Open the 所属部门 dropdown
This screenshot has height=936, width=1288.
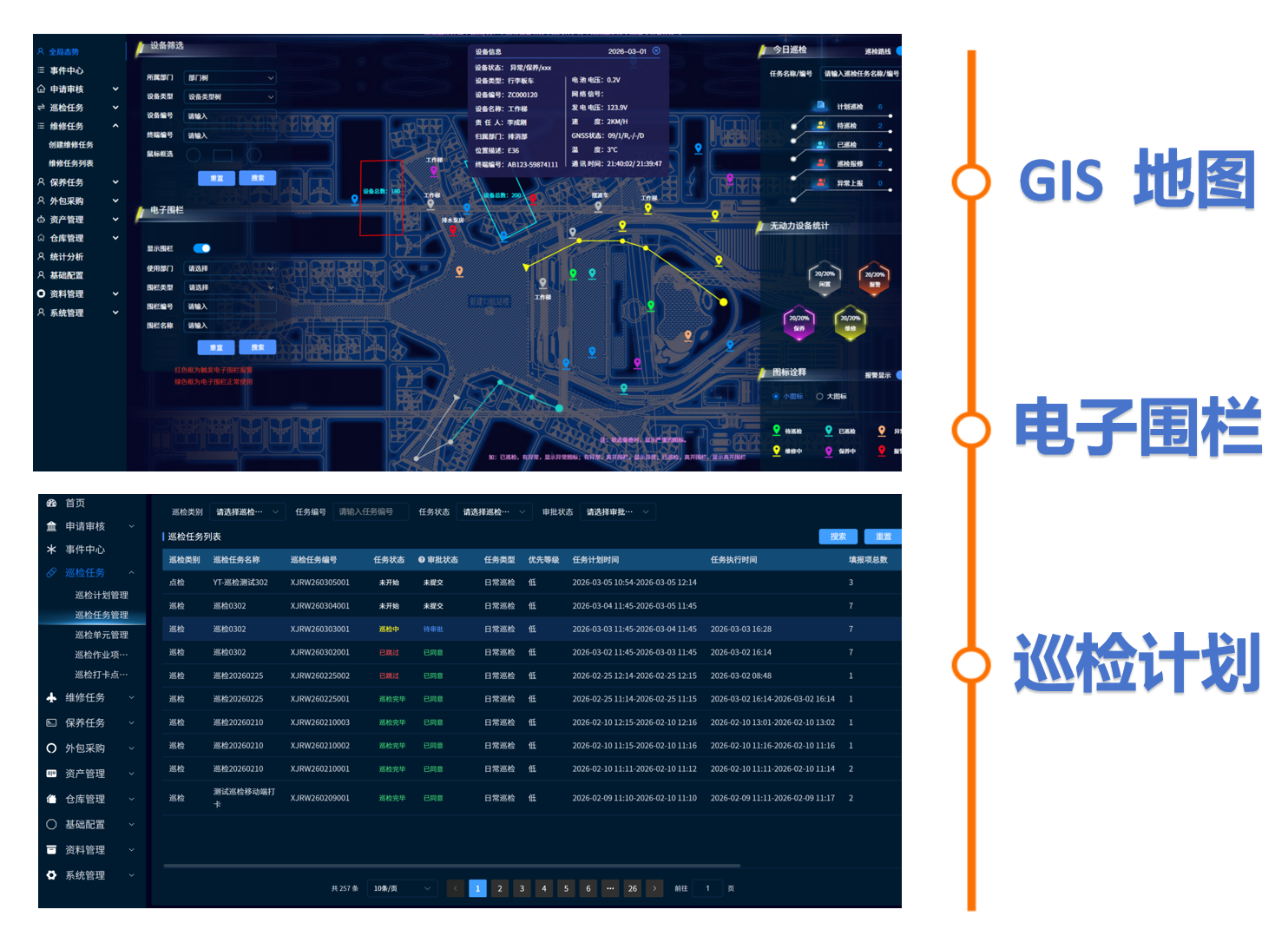click(230, 78)
